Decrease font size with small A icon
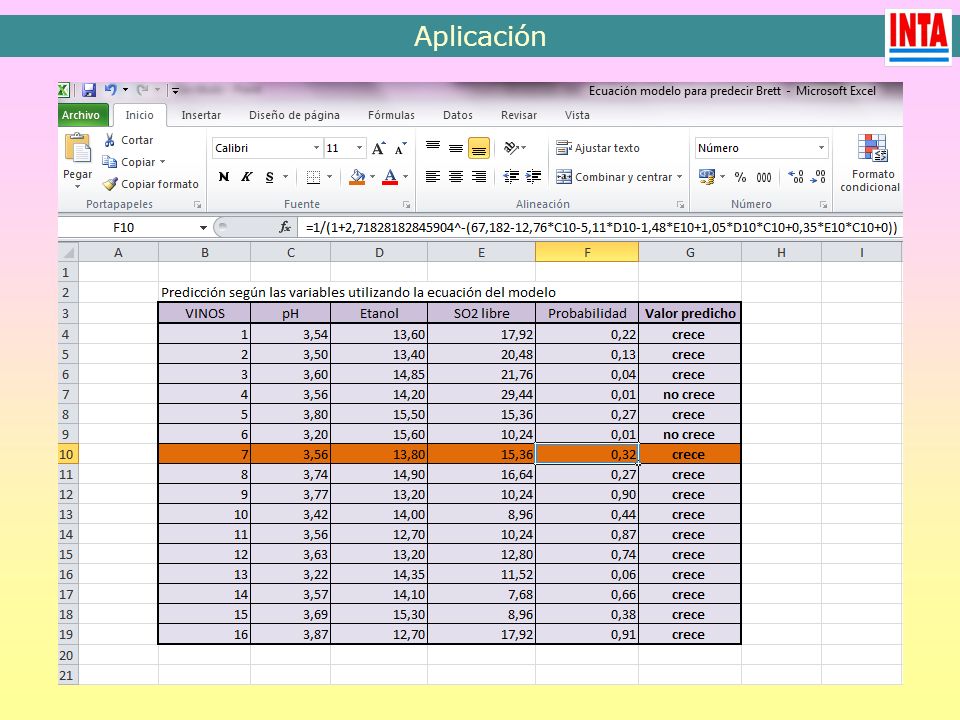Screen dimensions: 960x720 pos(400,148)
